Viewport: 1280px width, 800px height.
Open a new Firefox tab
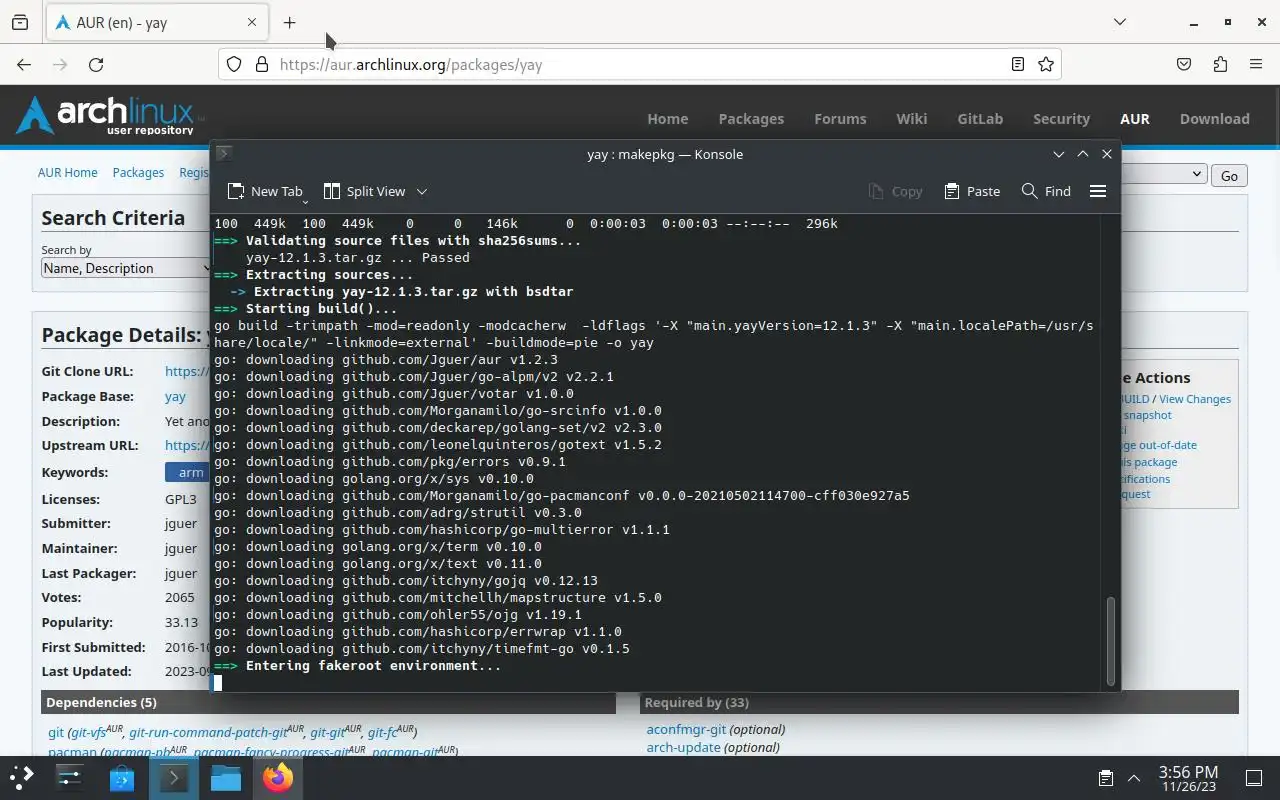[289, 22]
